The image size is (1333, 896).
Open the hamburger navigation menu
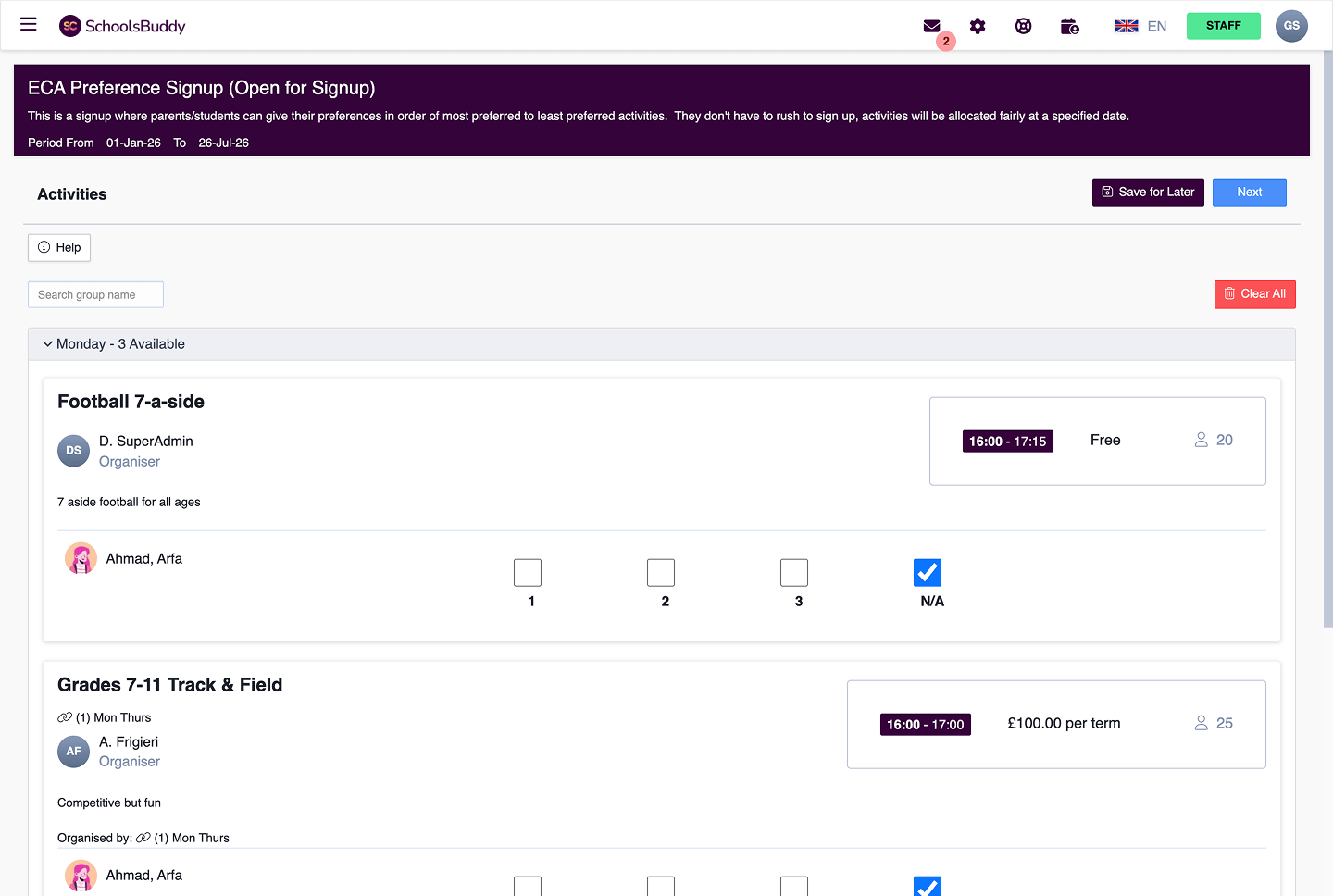[x=29, y=25]
